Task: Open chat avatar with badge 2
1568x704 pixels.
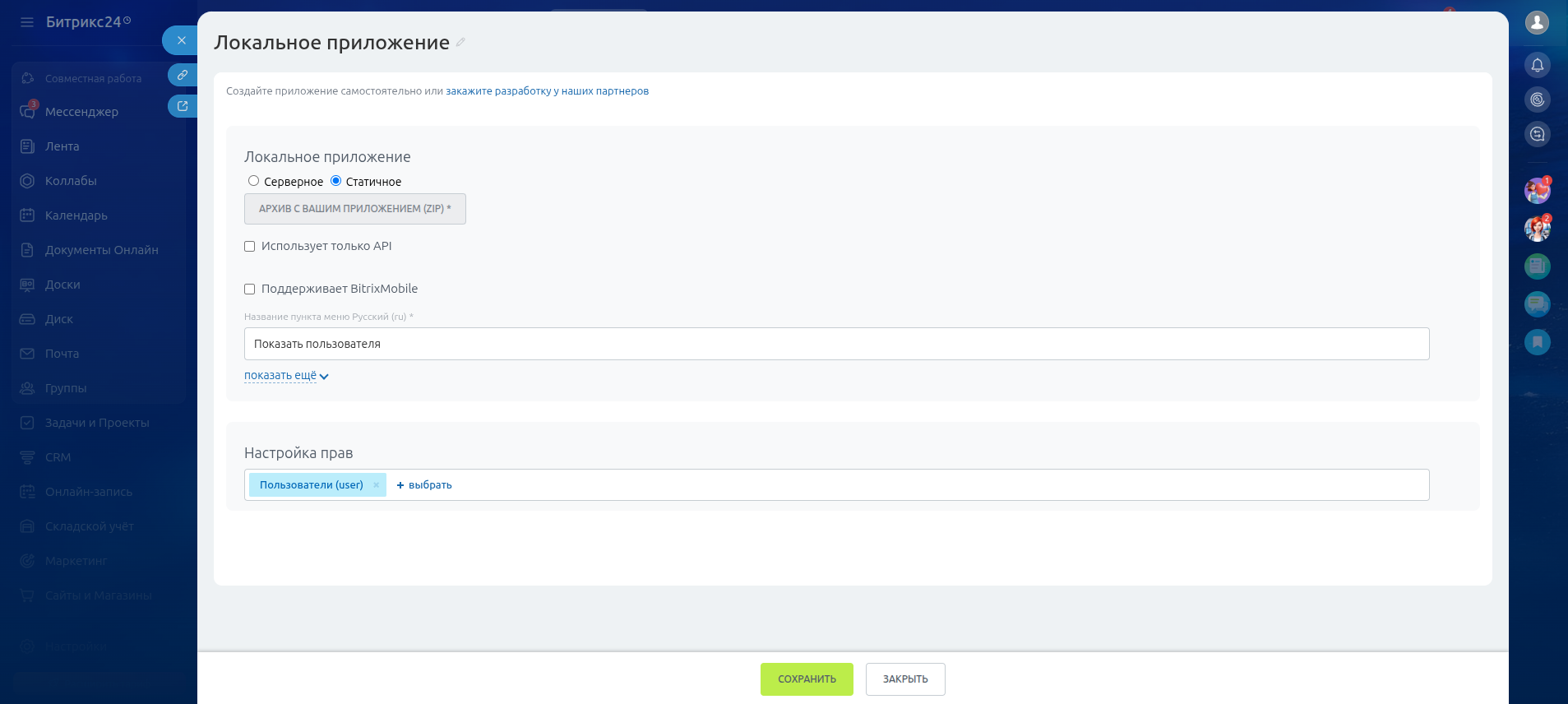Action: click(x=1537, y=229)
